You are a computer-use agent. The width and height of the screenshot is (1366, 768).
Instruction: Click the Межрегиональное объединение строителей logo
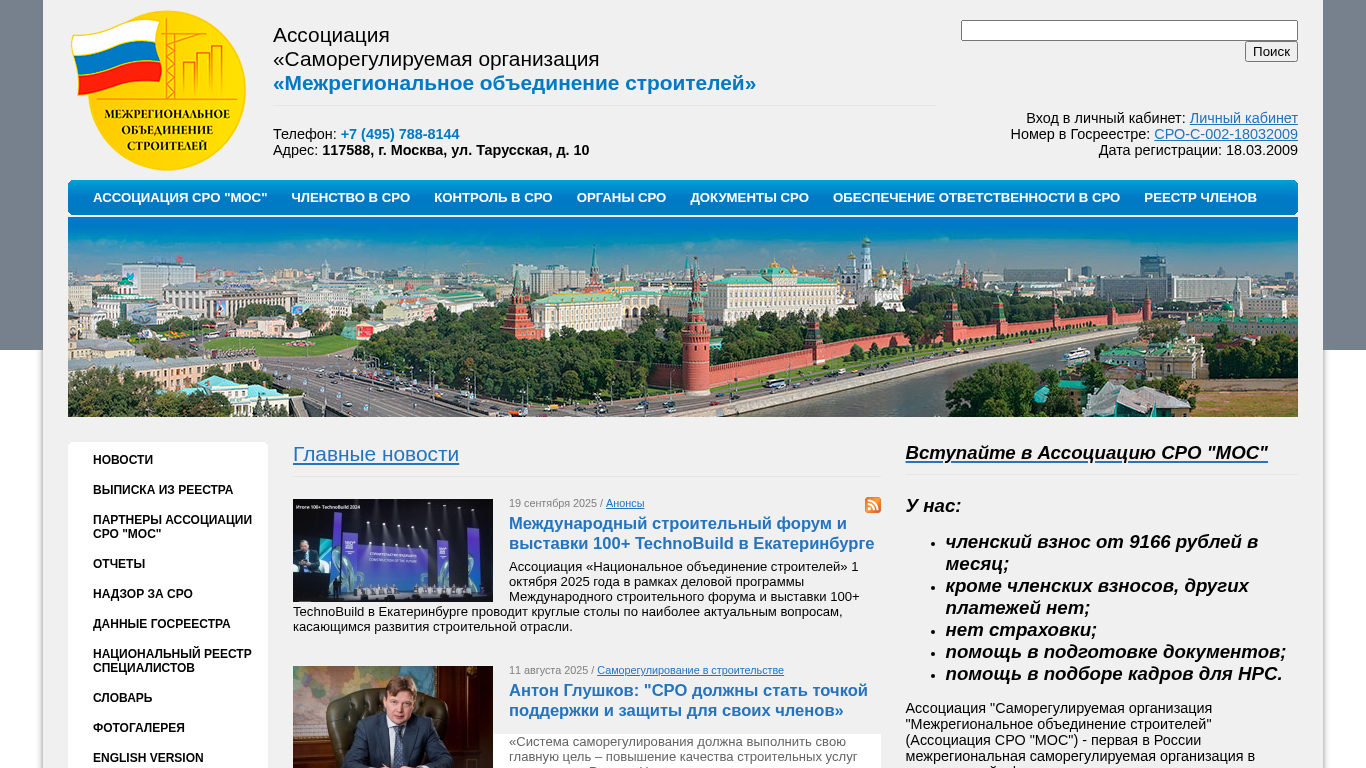click(158, 90)
